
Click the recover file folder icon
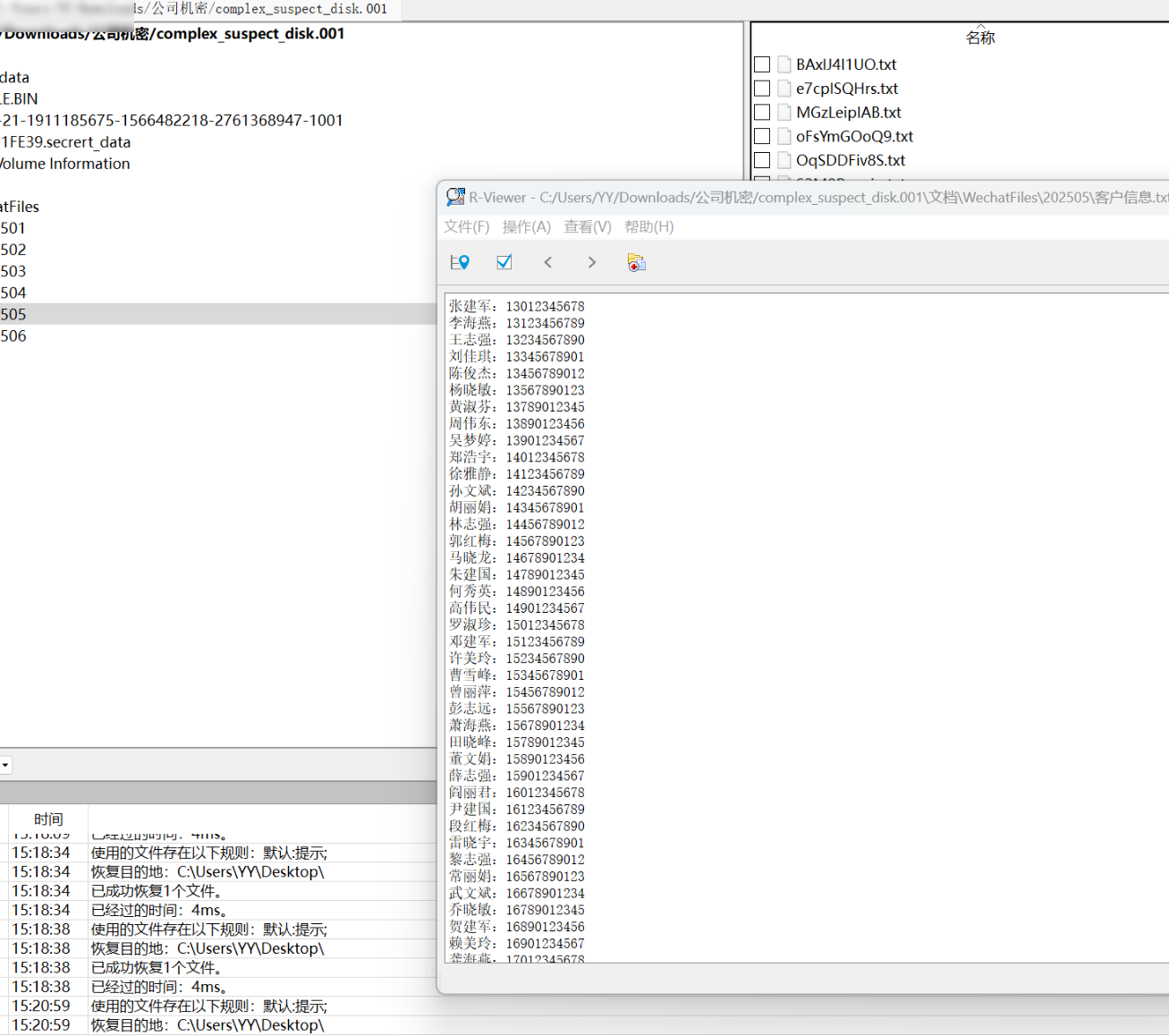(636, 262)
